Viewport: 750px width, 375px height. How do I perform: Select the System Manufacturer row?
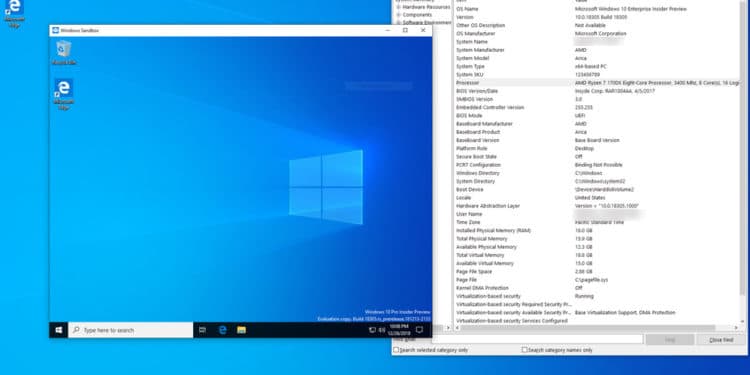point(597,50)
